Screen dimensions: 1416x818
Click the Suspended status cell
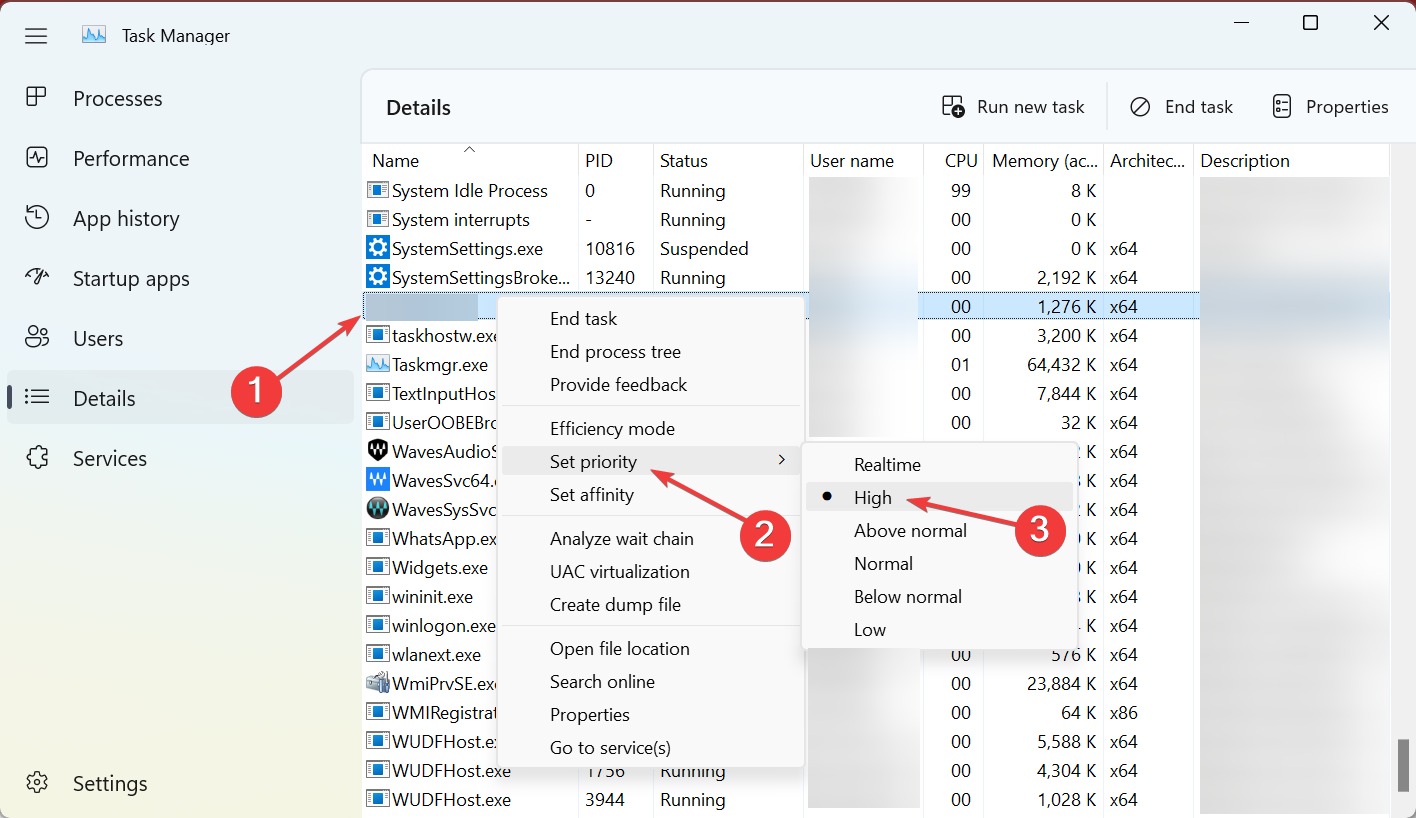(x=704, y=248)
